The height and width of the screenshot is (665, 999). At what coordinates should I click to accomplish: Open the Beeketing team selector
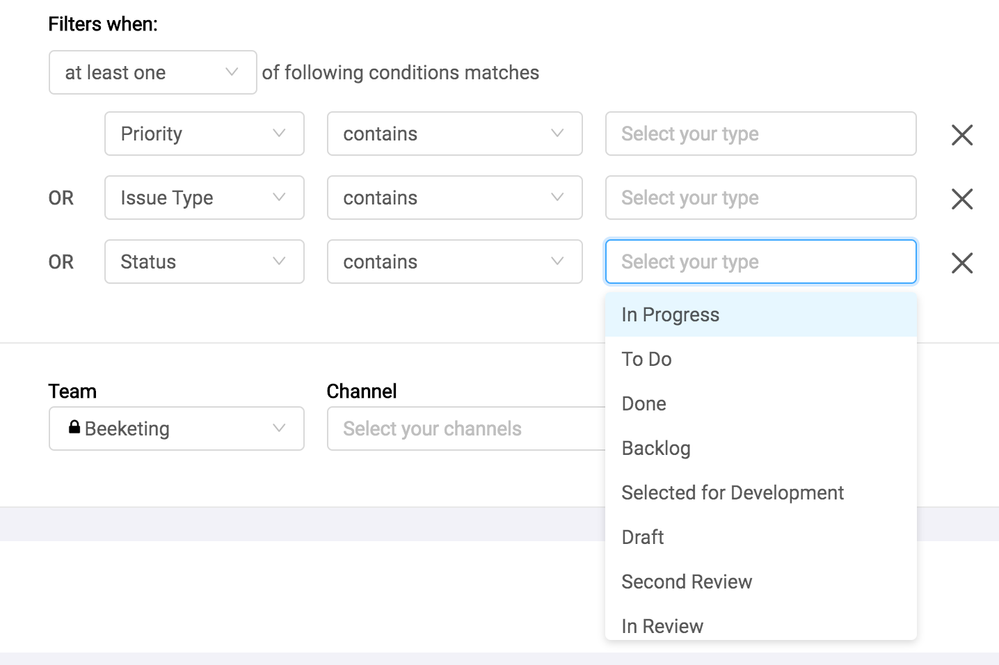176,429
